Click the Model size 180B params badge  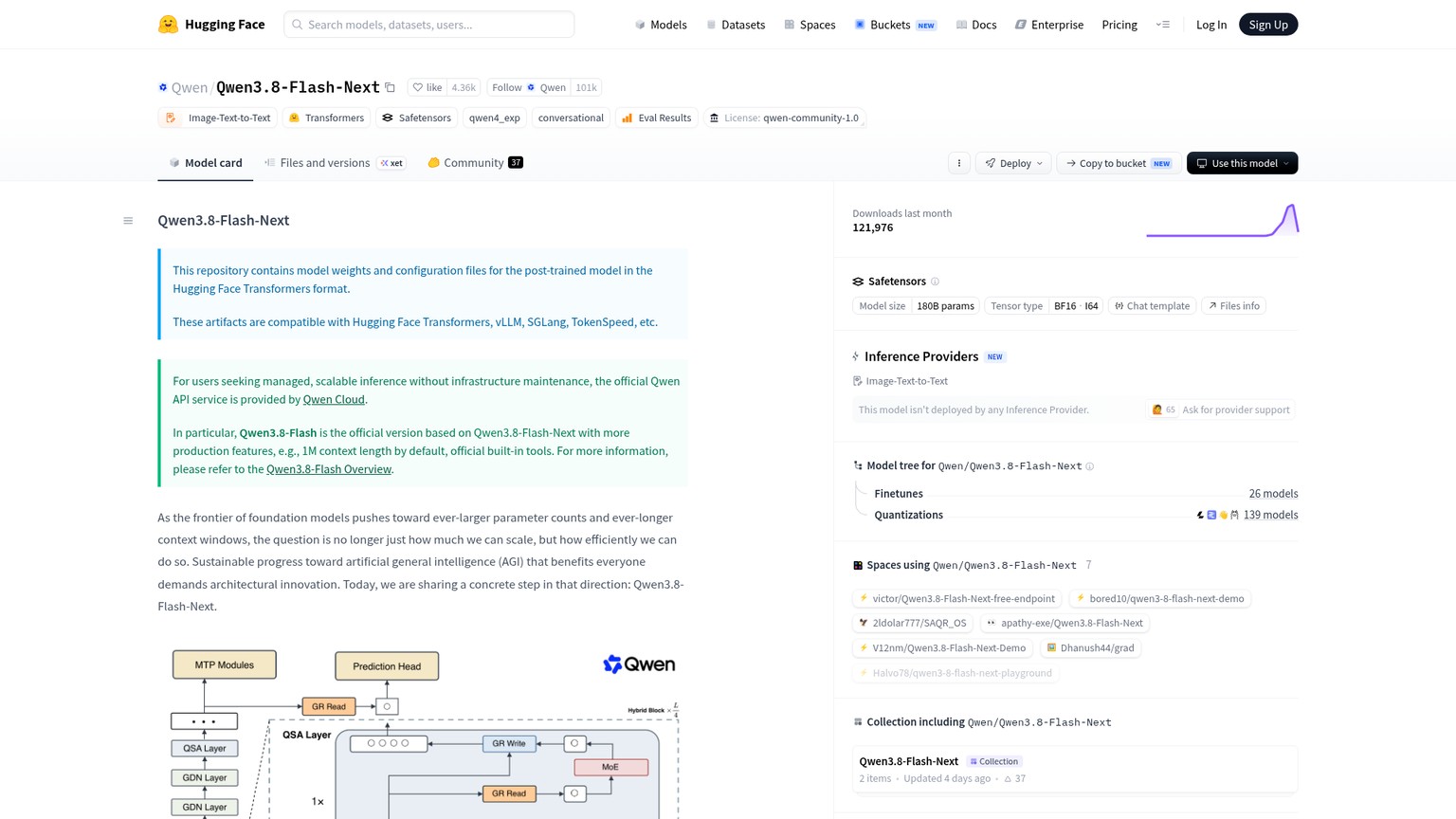(917, 306)
